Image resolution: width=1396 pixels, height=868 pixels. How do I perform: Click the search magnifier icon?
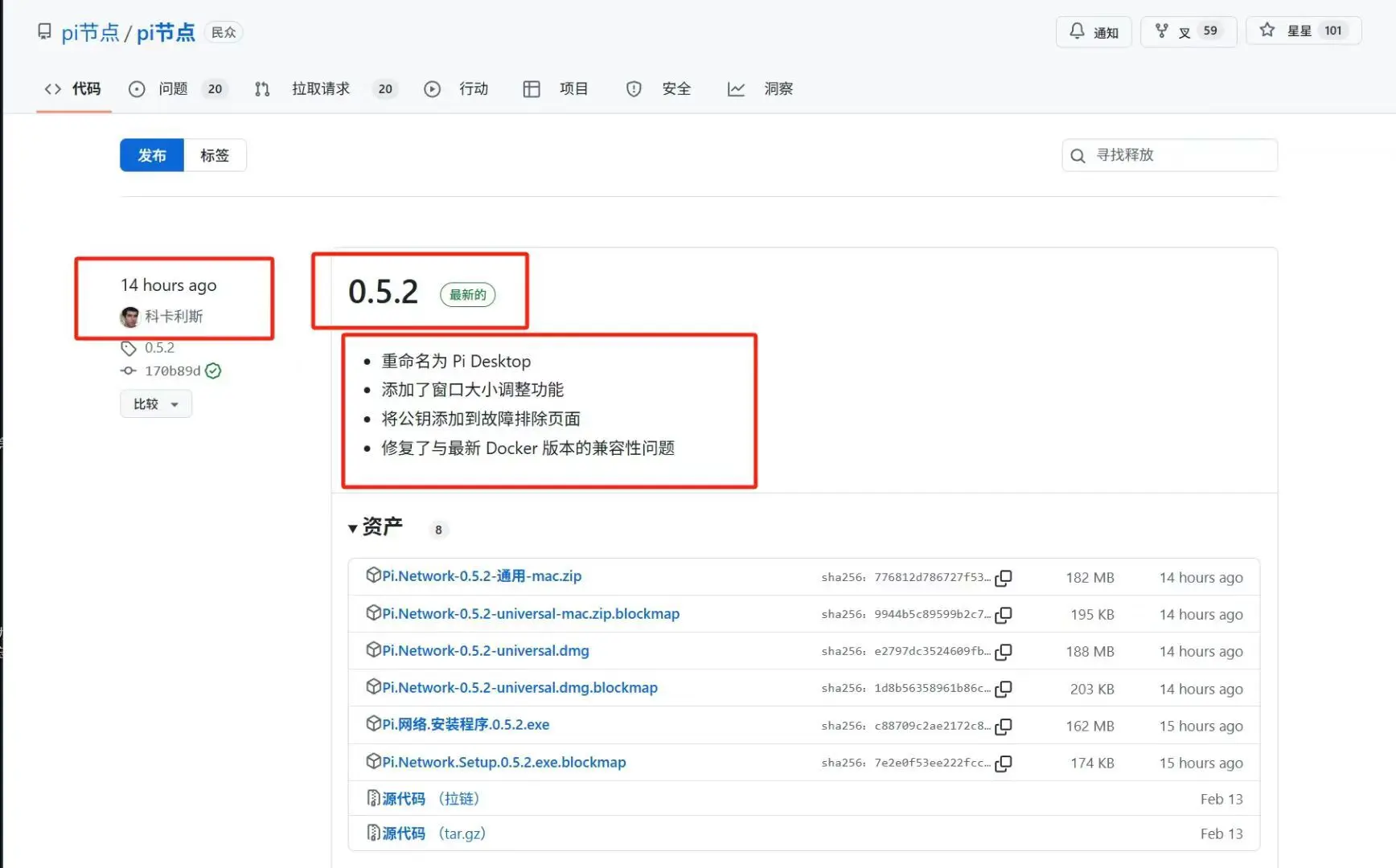(1078, 155)
